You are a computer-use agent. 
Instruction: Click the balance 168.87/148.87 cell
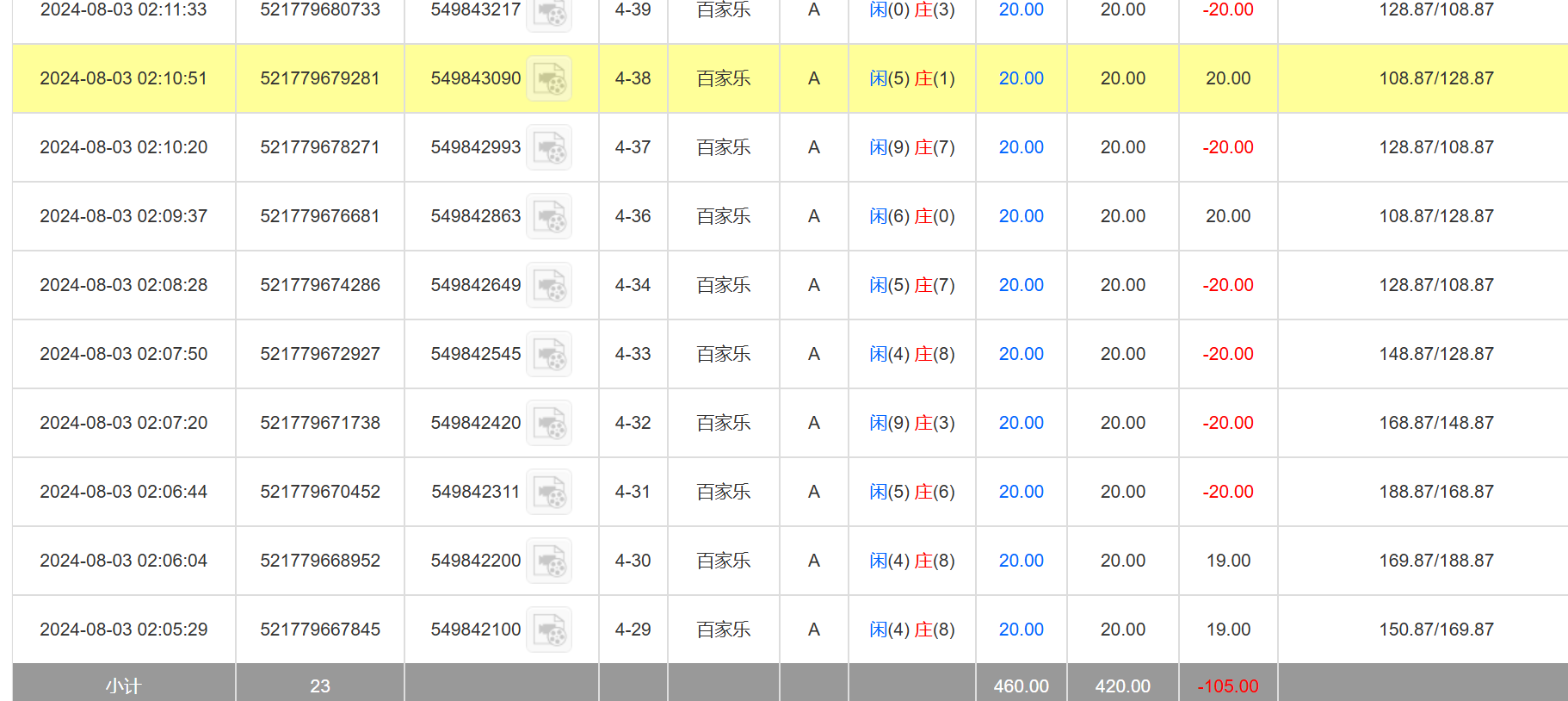coord(1436,423)
